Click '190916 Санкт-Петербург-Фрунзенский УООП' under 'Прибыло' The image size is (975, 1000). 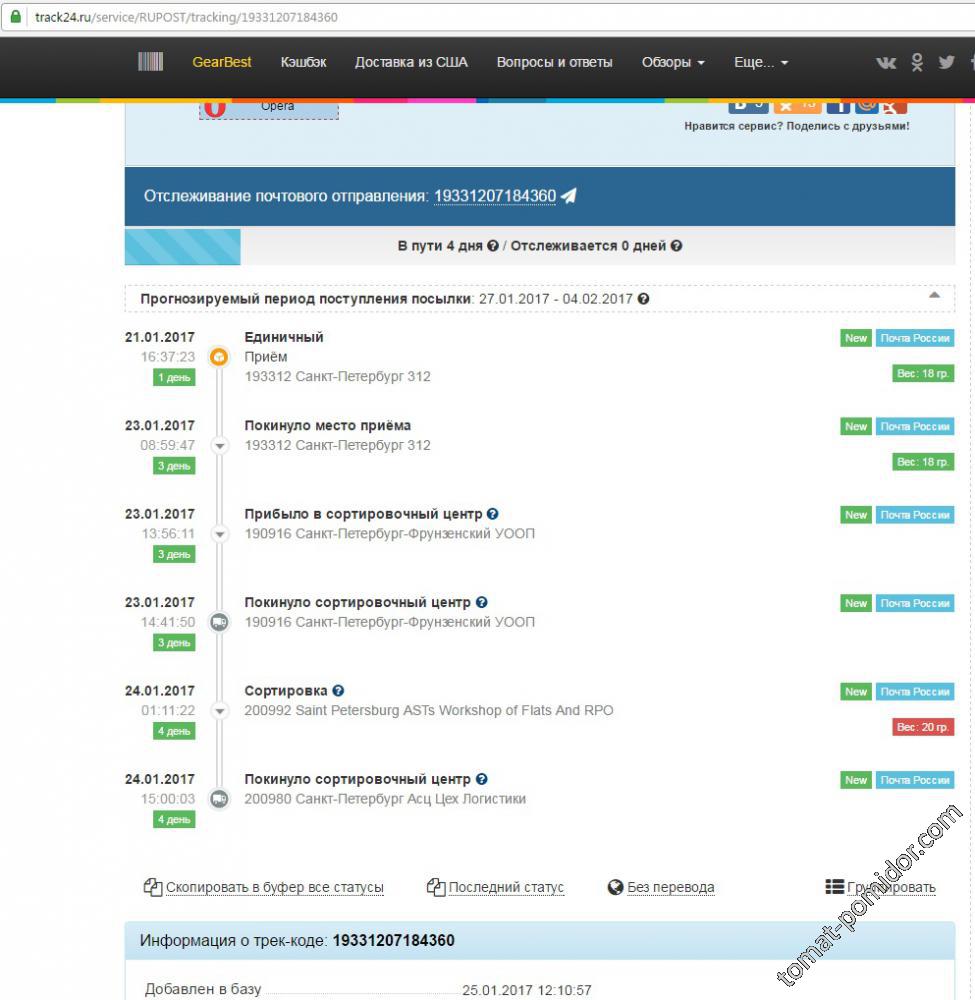390,533
